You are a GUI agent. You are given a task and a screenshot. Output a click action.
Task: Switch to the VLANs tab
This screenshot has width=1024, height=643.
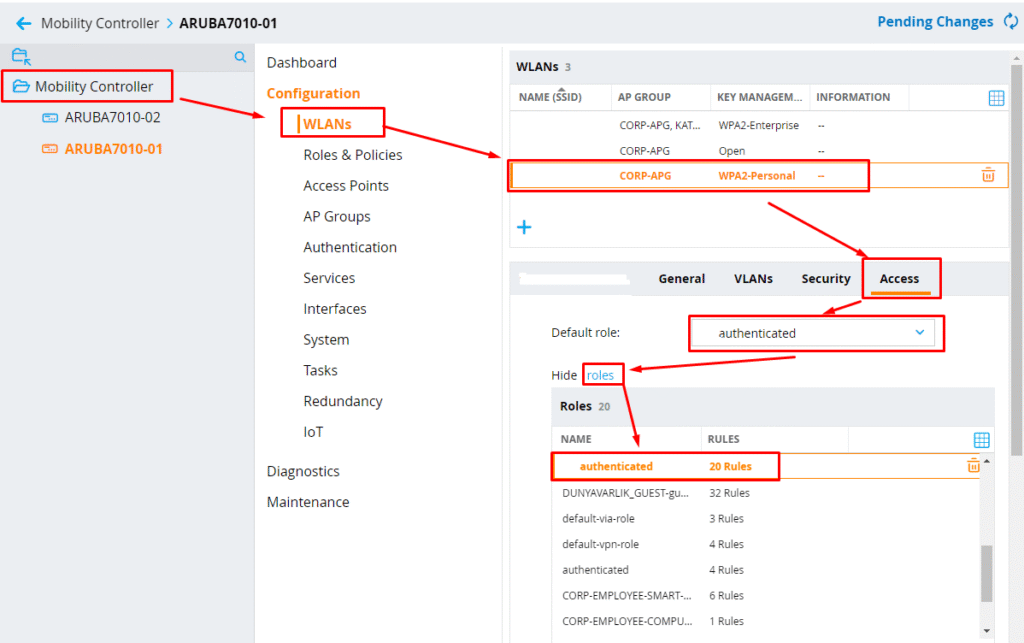click(x=753, y=279)
